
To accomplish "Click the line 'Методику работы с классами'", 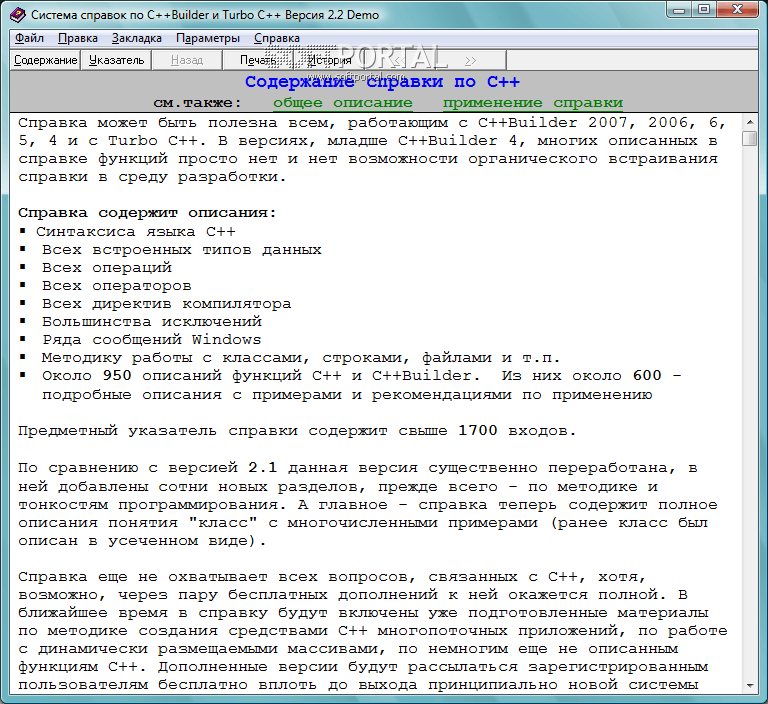I will [x=301, y=358].
